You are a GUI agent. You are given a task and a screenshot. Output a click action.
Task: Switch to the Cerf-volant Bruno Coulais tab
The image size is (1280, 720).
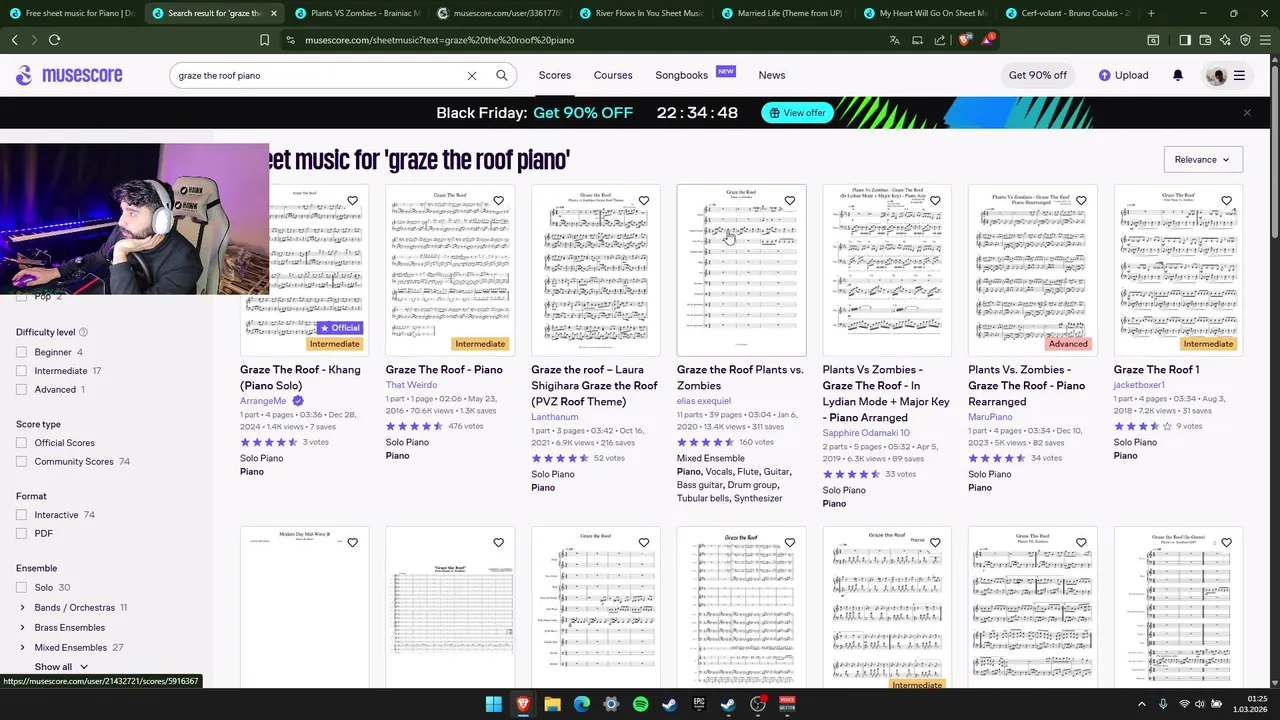tap(1066, 13)
